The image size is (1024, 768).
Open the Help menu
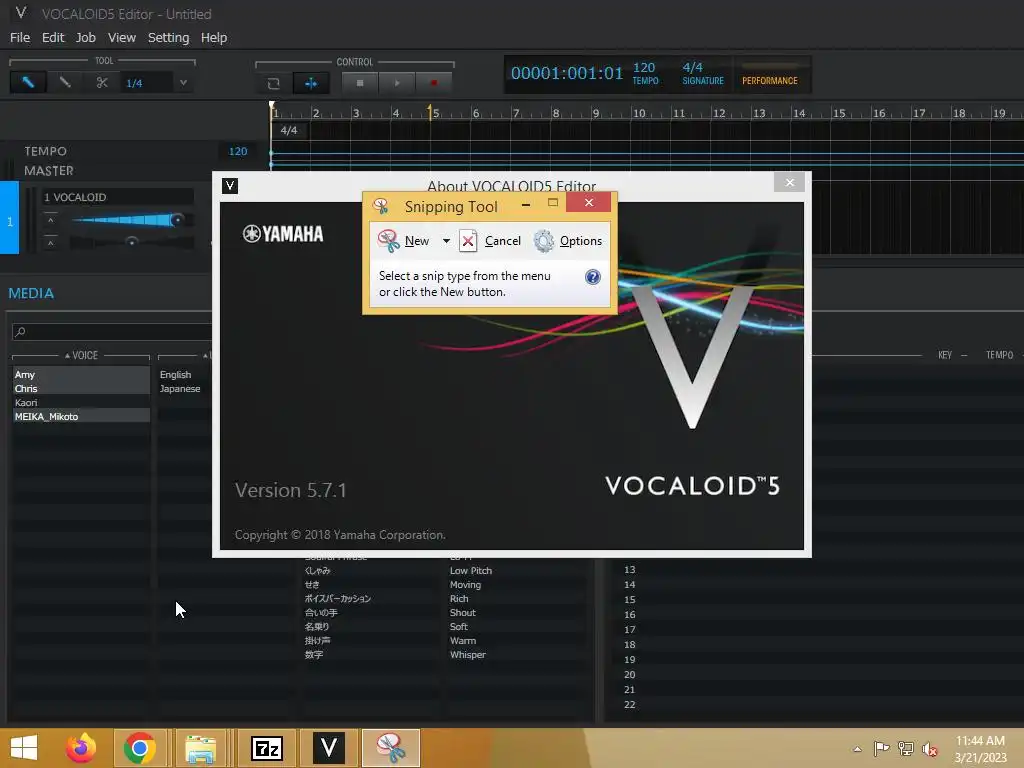point(214,37)
